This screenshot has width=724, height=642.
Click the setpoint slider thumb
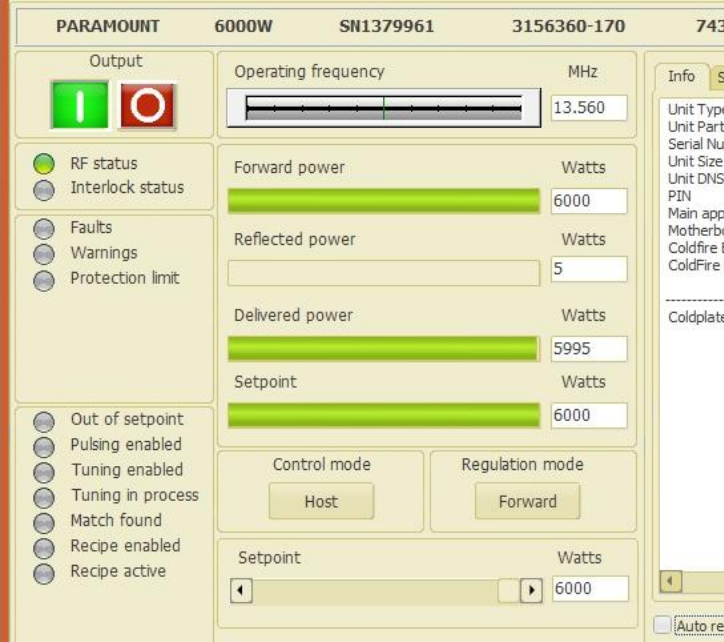509,590
